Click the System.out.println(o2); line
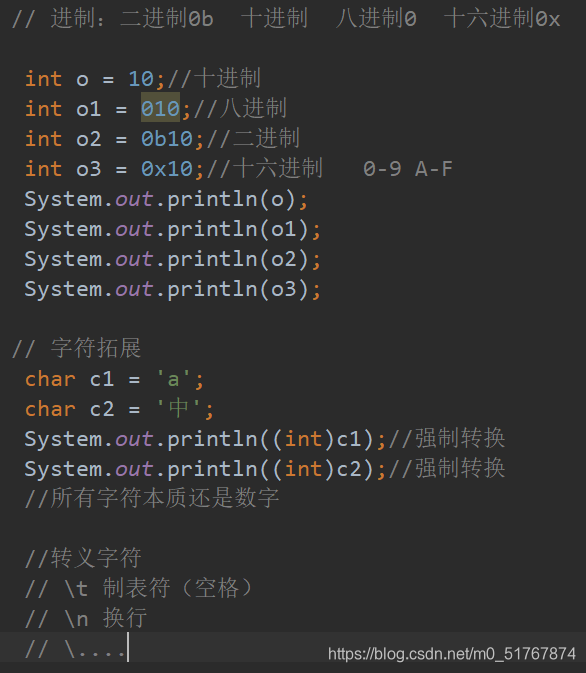This screenshot has width=586, height=673. coord(173,260)
